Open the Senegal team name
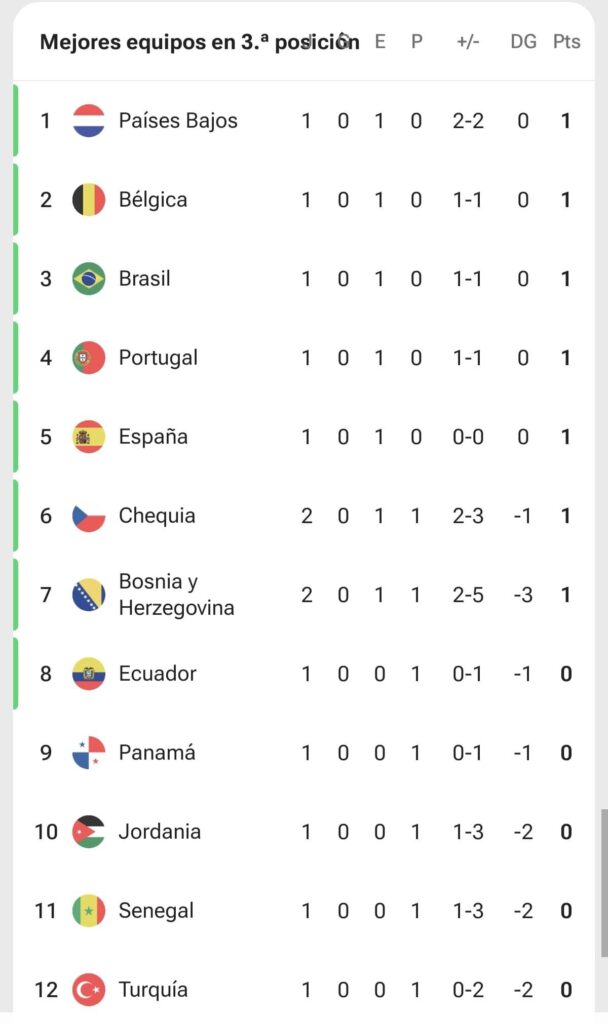This screenshot has height=1024, width=608. click(x=156, y=911)
